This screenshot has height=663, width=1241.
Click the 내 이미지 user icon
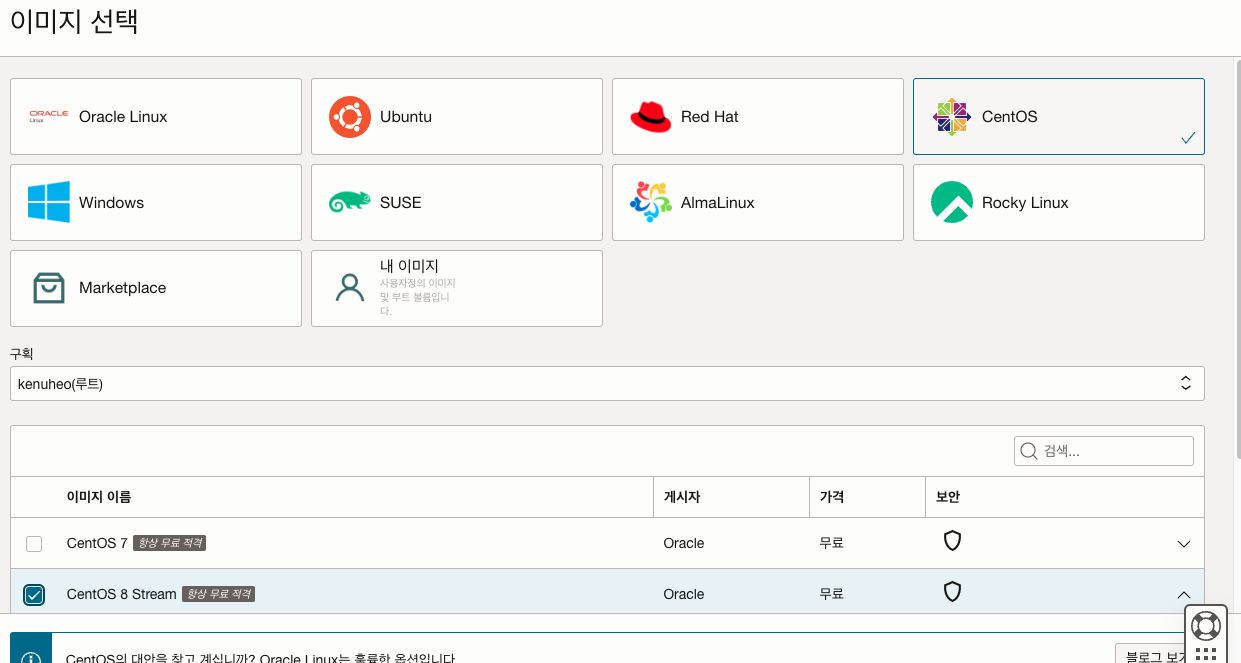pyautogui.click(x=350, y=288)
